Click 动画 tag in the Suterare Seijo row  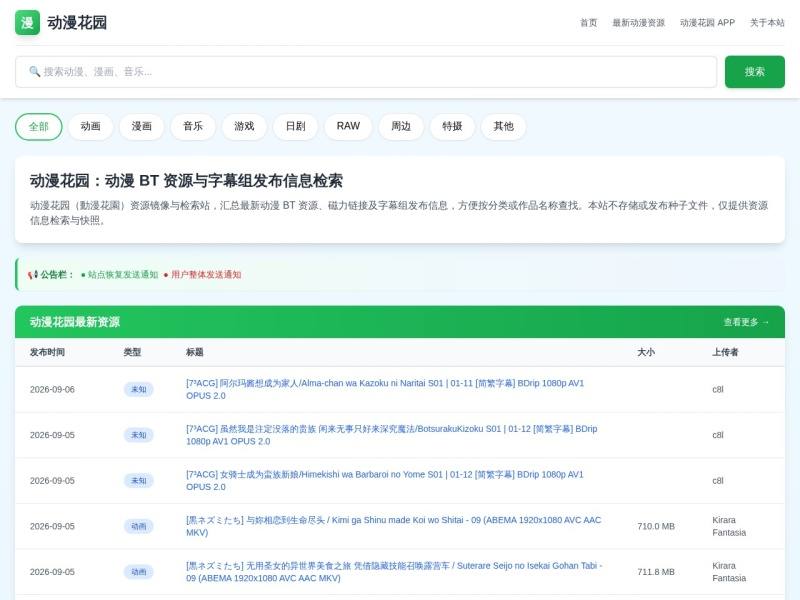[138, 571]
